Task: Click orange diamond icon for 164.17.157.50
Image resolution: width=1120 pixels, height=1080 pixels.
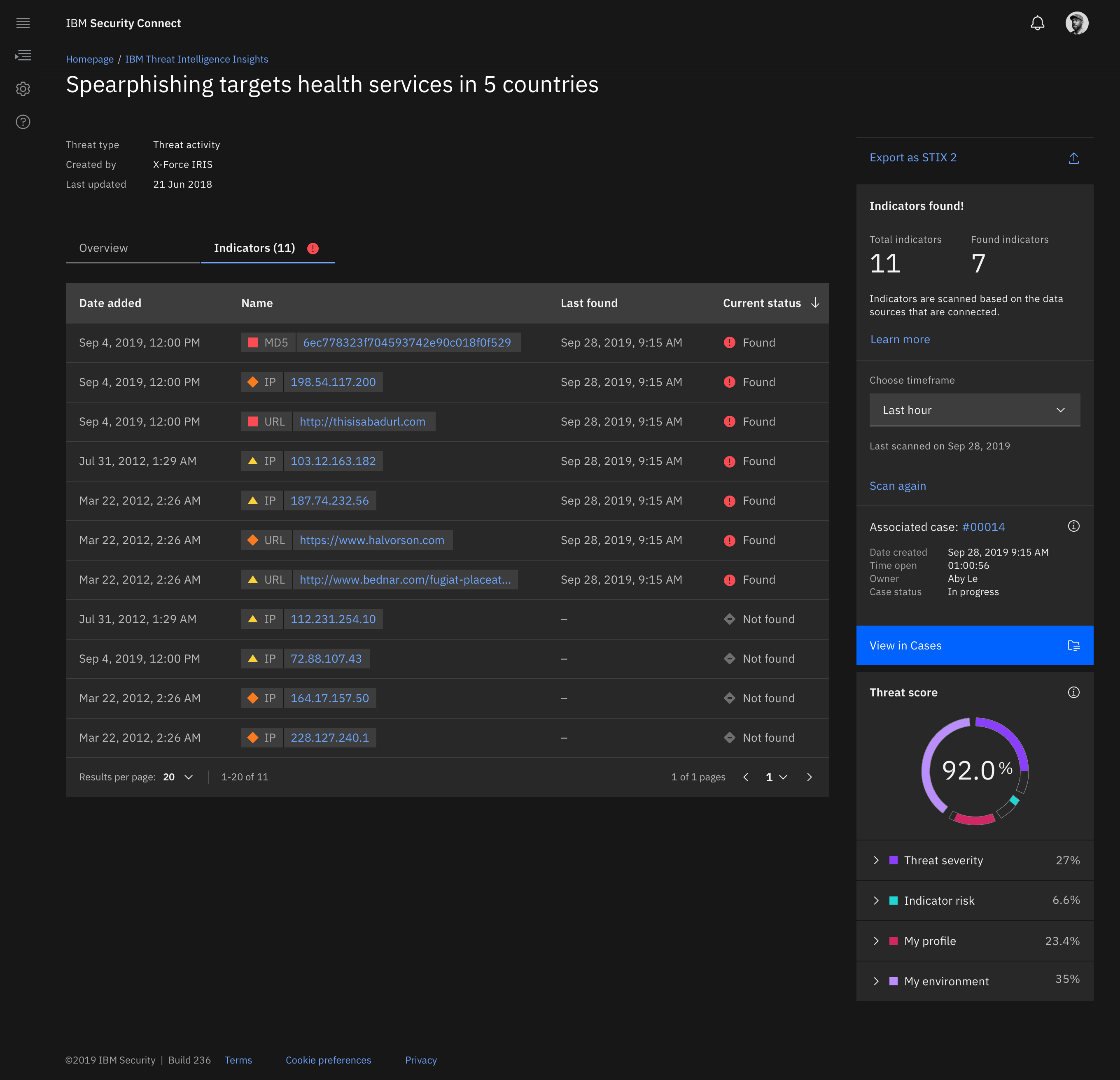Action: click(x=252, y=698)
